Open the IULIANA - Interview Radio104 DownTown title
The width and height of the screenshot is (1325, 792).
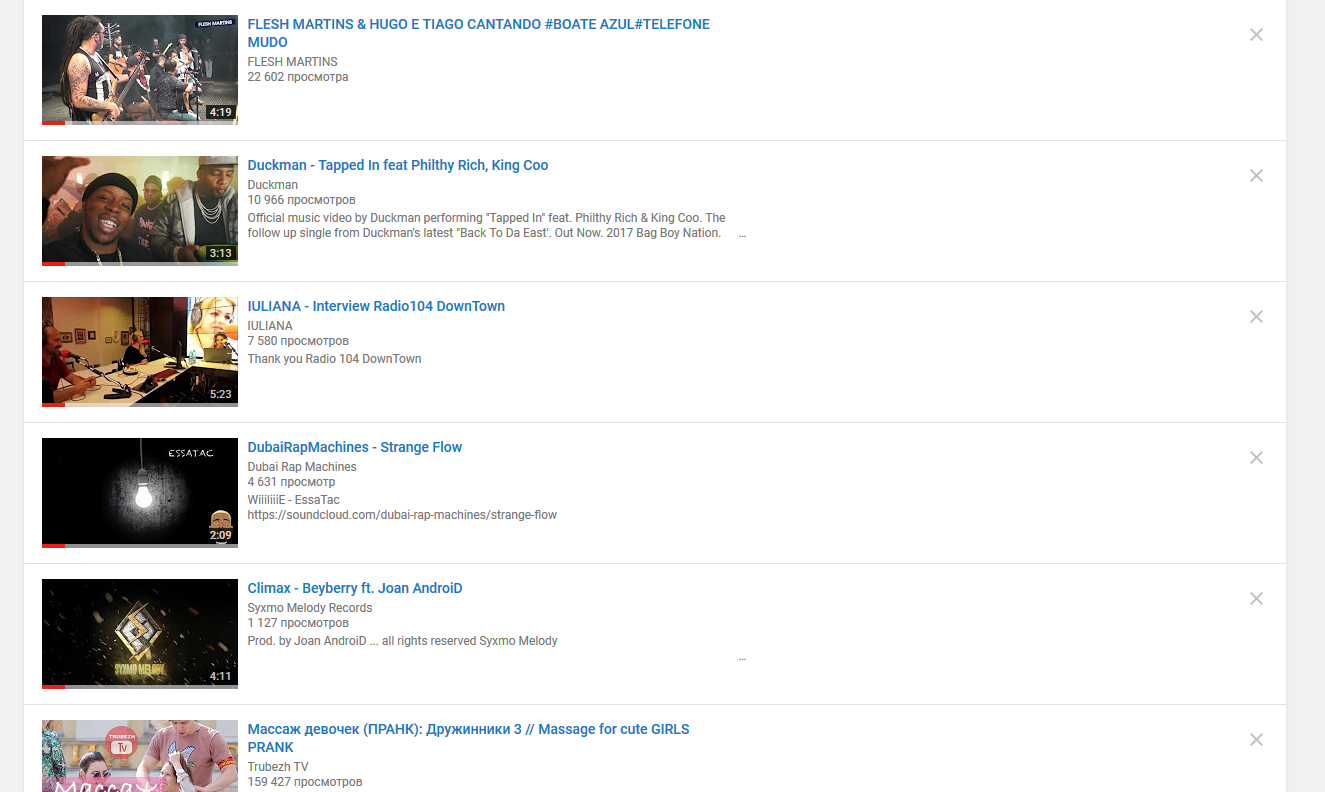(376, 306)
